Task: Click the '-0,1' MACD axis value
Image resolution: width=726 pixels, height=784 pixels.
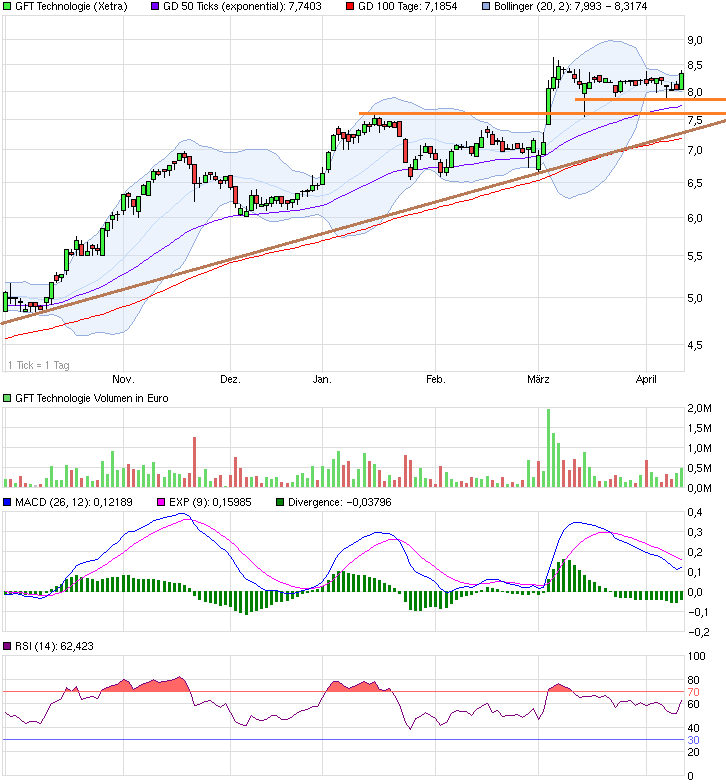Action: pos(698,612)
